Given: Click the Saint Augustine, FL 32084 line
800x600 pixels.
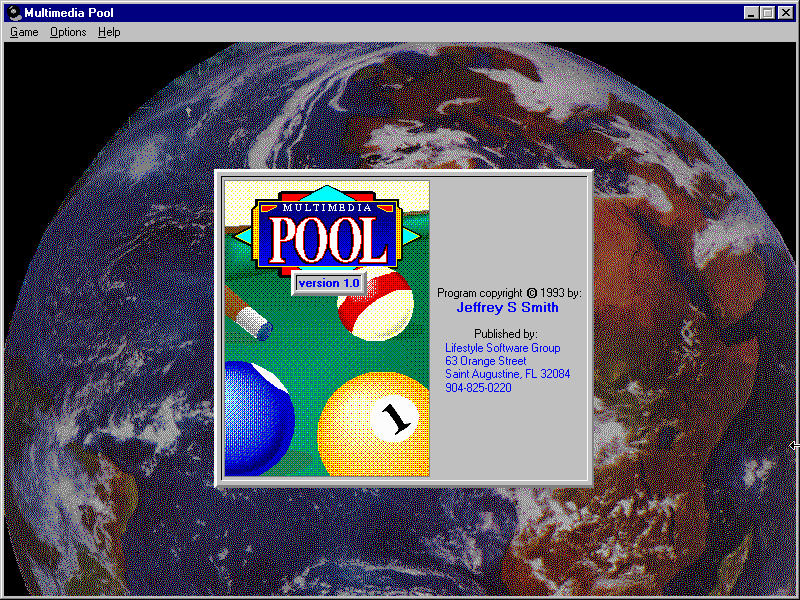Looking at the screenshot, I should pos(507,374).
